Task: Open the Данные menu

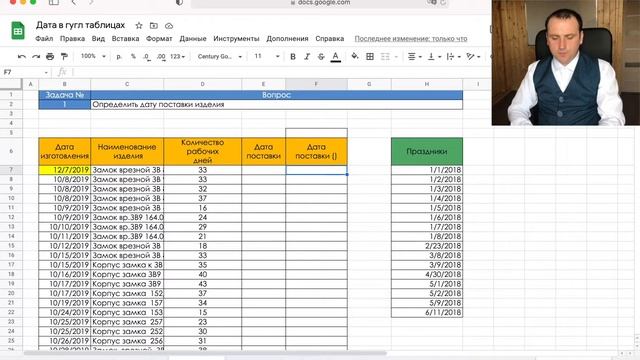Action: click(x=193, y=39)
